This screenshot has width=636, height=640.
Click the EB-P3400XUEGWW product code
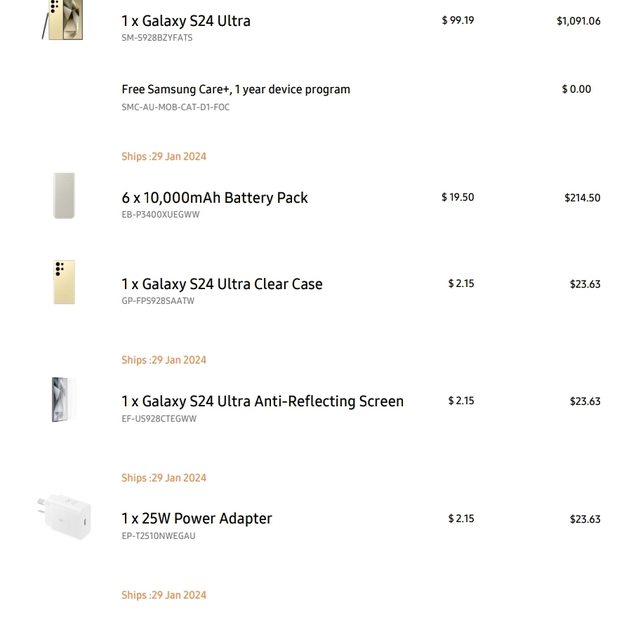tap(161, 215)
